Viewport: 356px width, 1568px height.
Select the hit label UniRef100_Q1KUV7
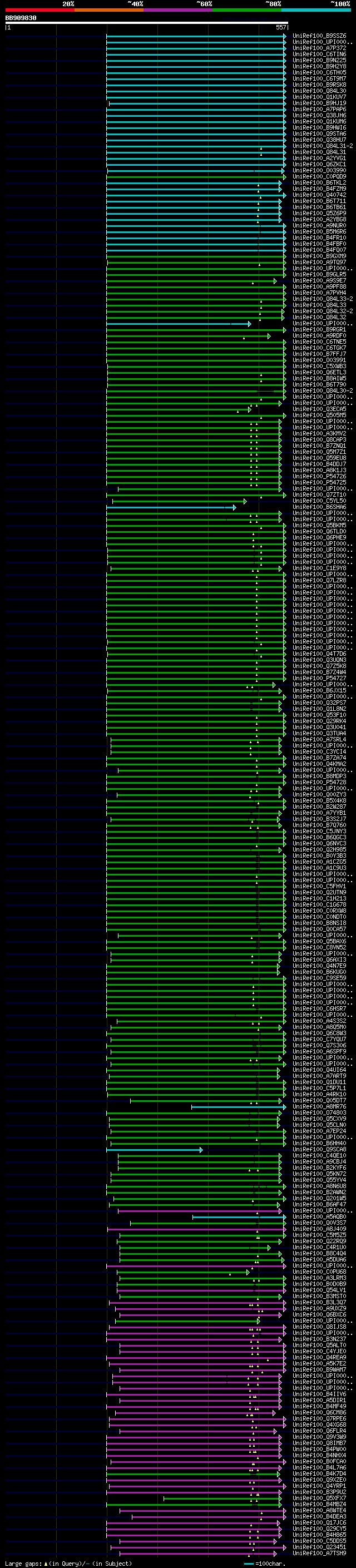[x=319, y=97]
